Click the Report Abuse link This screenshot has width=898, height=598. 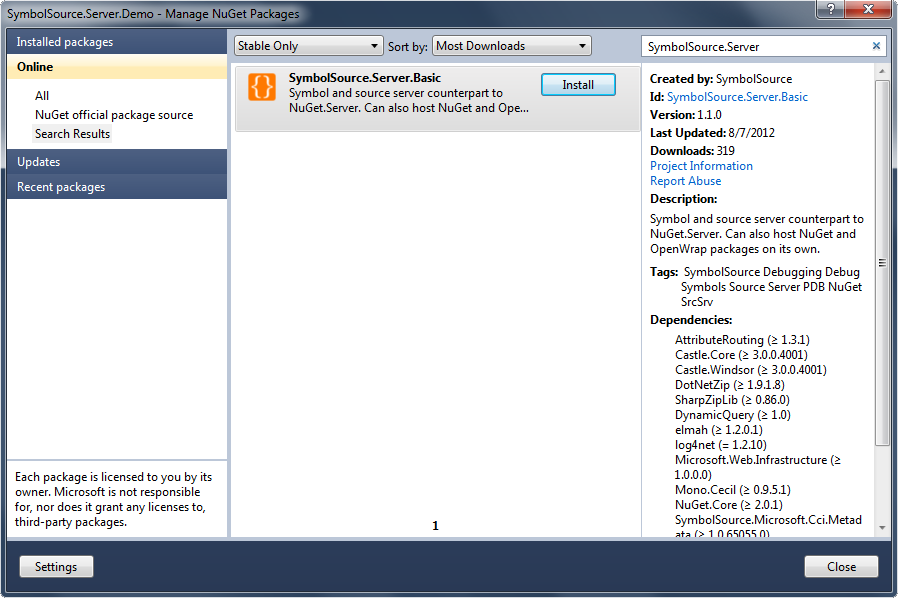pyautogui.click(x=686, y=180)
